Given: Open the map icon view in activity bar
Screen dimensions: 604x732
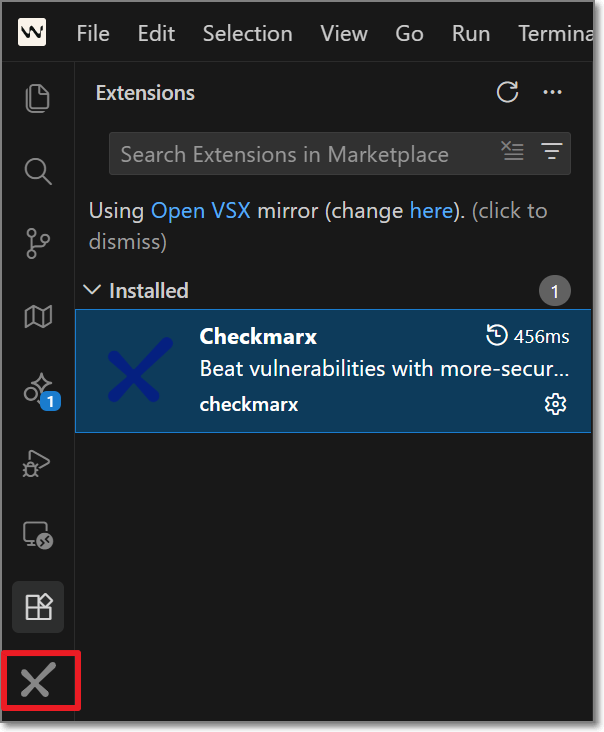Looking at the screenshot, I should (x=37, y=317).
